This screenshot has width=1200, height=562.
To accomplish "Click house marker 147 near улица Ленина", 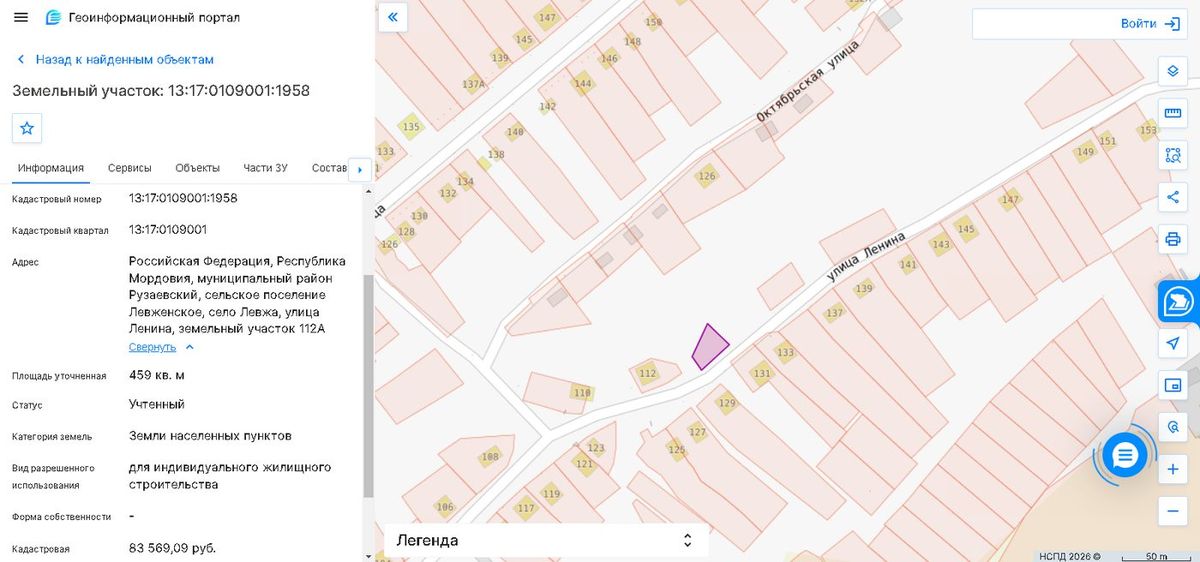I will point(1010,200).
